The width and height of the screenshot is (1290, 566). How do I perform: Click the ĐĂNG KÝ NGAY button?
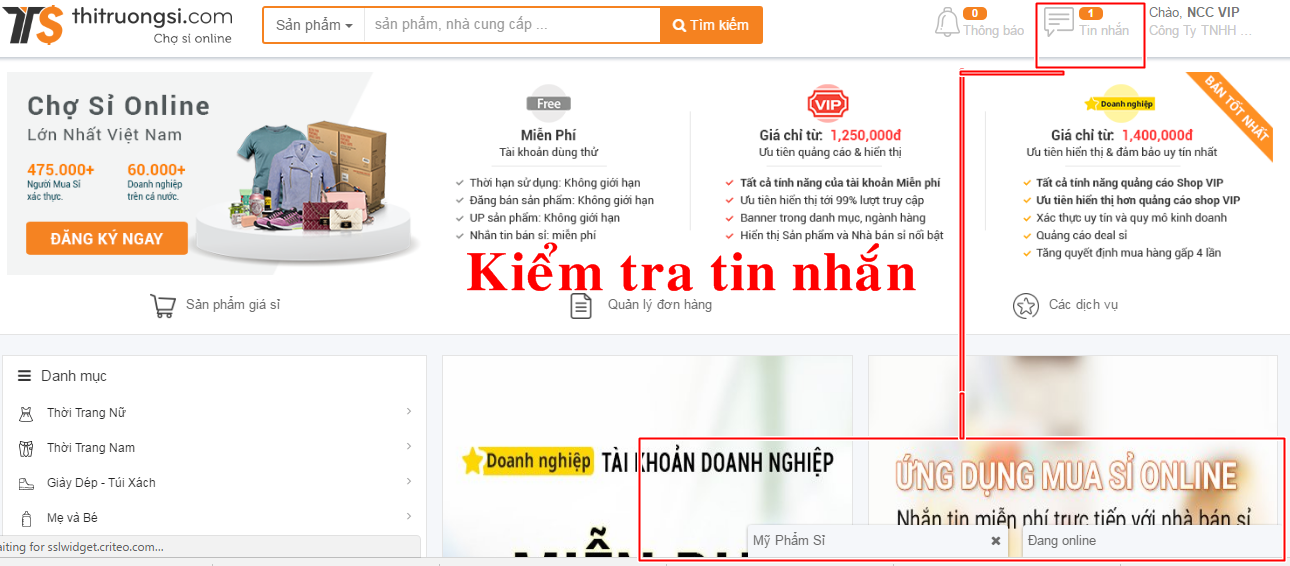[107, 239]
